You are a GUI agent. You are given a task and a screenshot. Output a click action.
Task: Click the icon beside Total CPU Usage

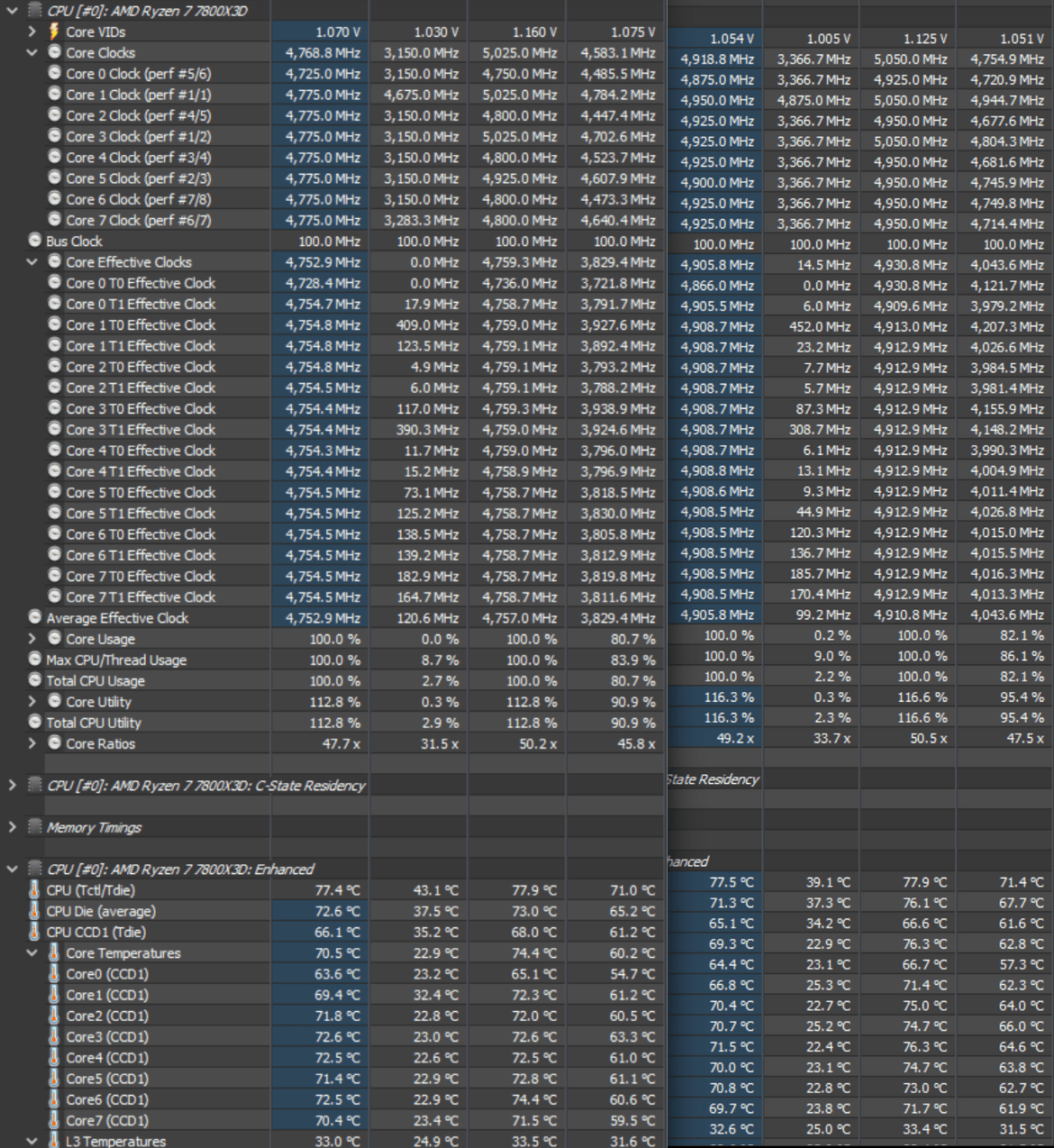pyautogui.click(x=35, y=680)
